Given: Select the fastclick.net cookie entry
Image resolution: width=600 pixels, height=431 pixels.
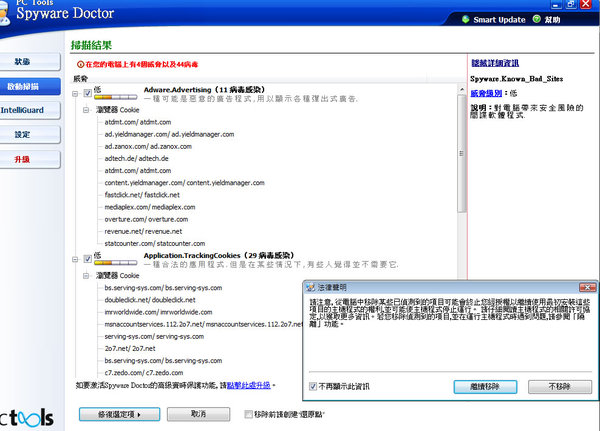Looking at the screenshot, I should [x=142, y=195].
